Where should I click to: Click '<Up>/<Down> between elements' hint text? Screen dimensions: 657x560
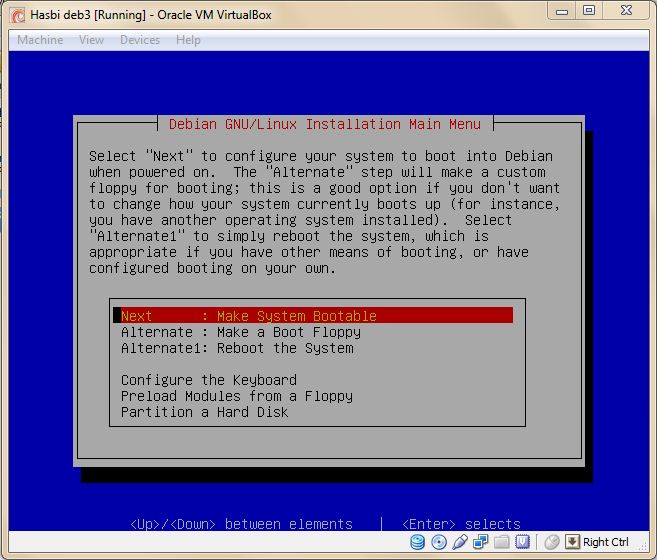241,524
